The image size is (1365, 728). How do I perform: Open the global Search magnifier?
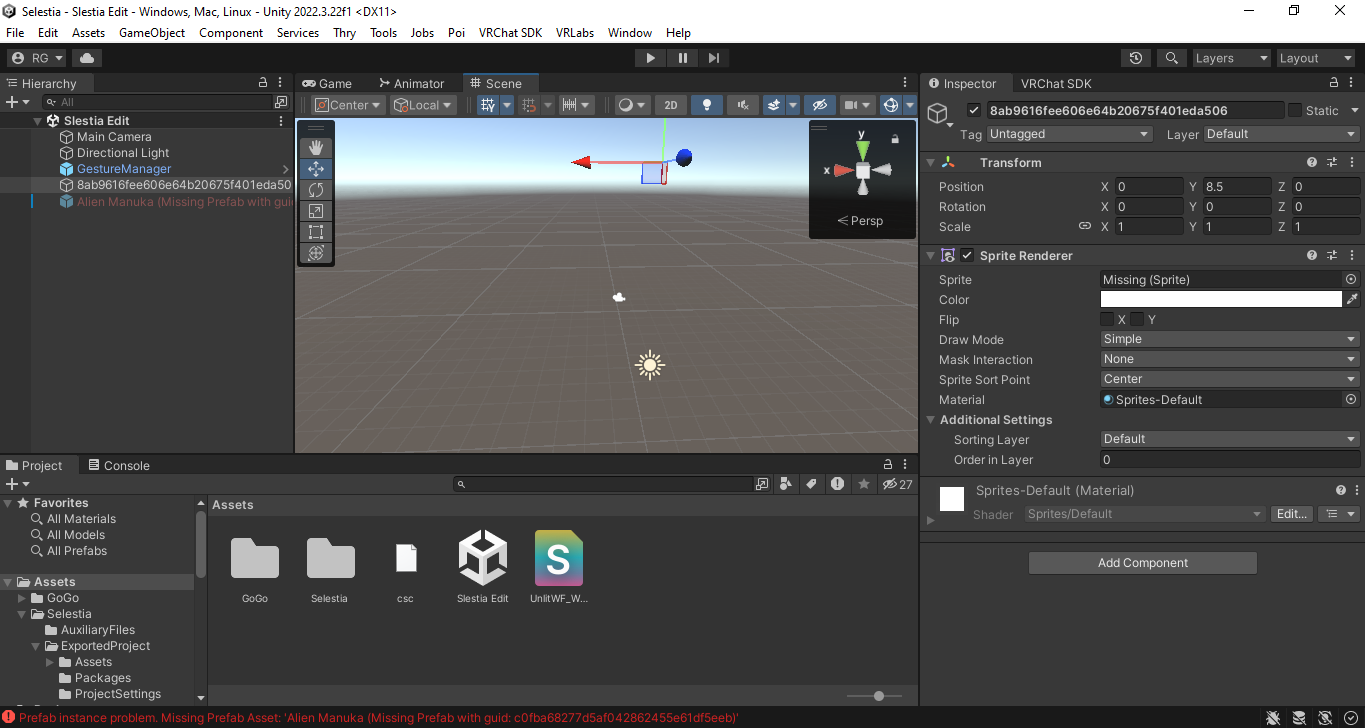pos(1172,58)
